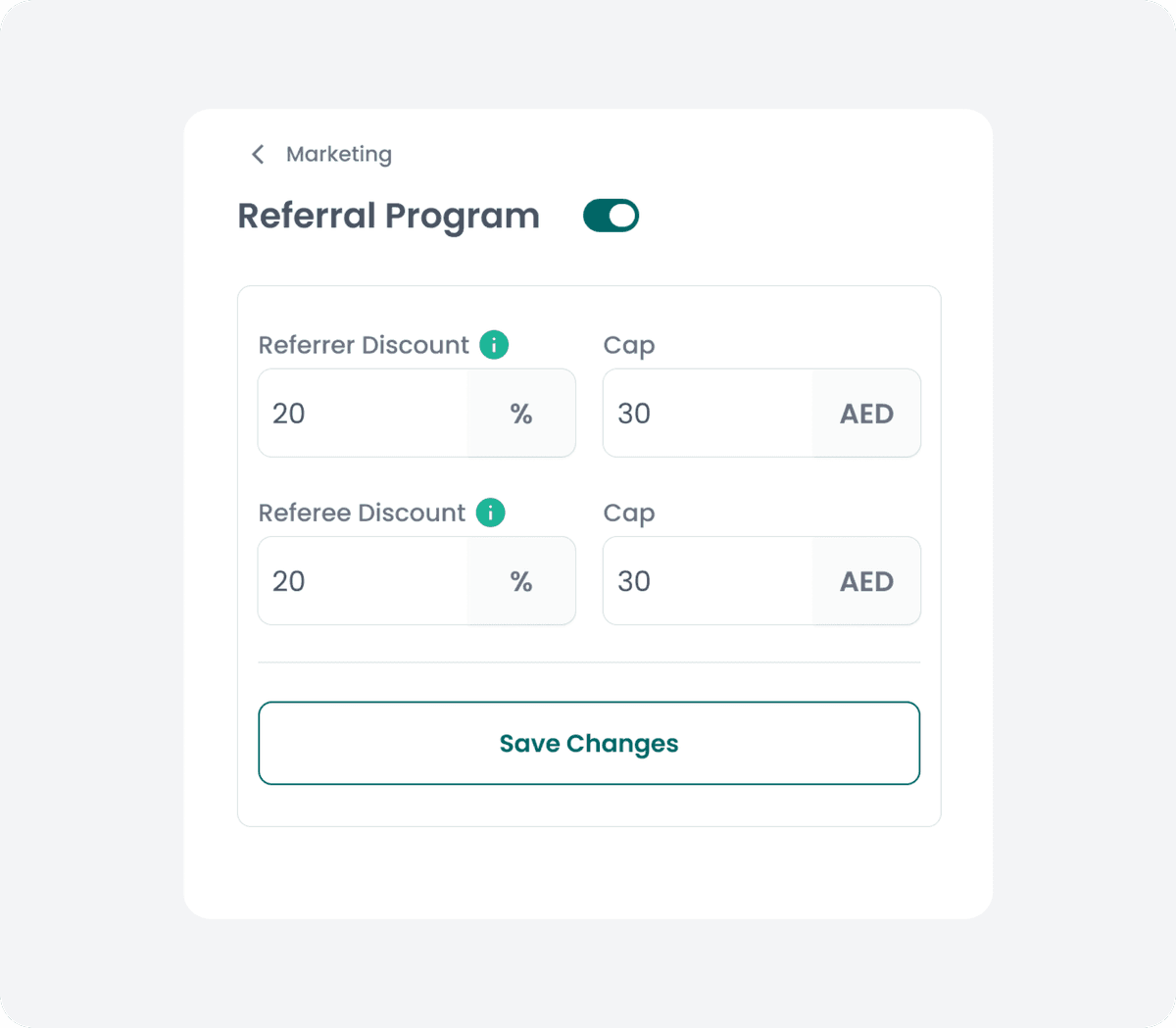The image size is (1176, 1028).
Task: Click the Referee Discount field label
Action: 362,513
